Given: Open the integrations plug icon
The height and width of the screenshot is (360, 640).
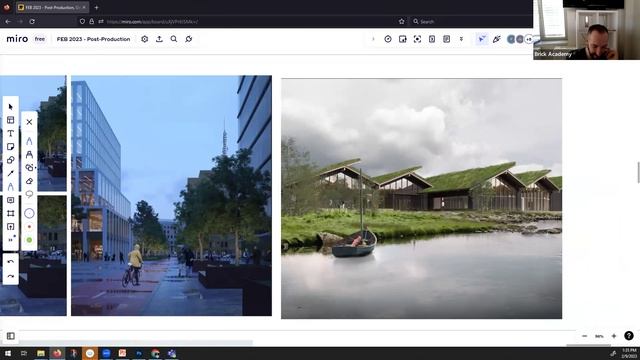Looking at the screenshot, I should (189, 39).
